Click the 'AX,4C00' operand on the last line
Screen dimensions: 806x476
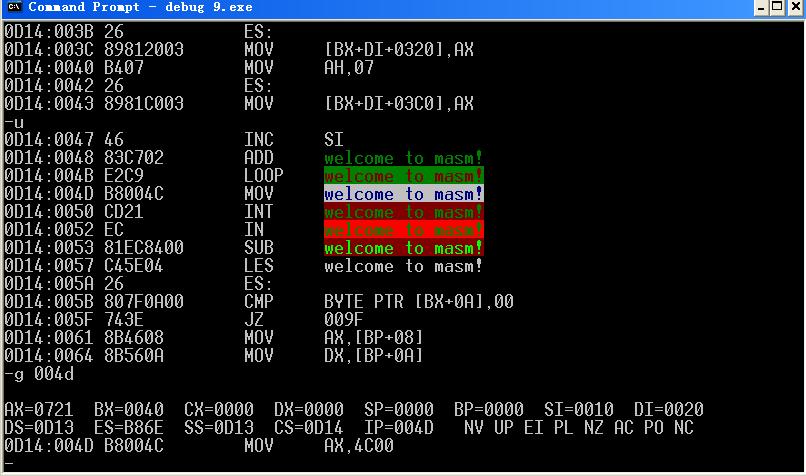[x=359, y=446]
